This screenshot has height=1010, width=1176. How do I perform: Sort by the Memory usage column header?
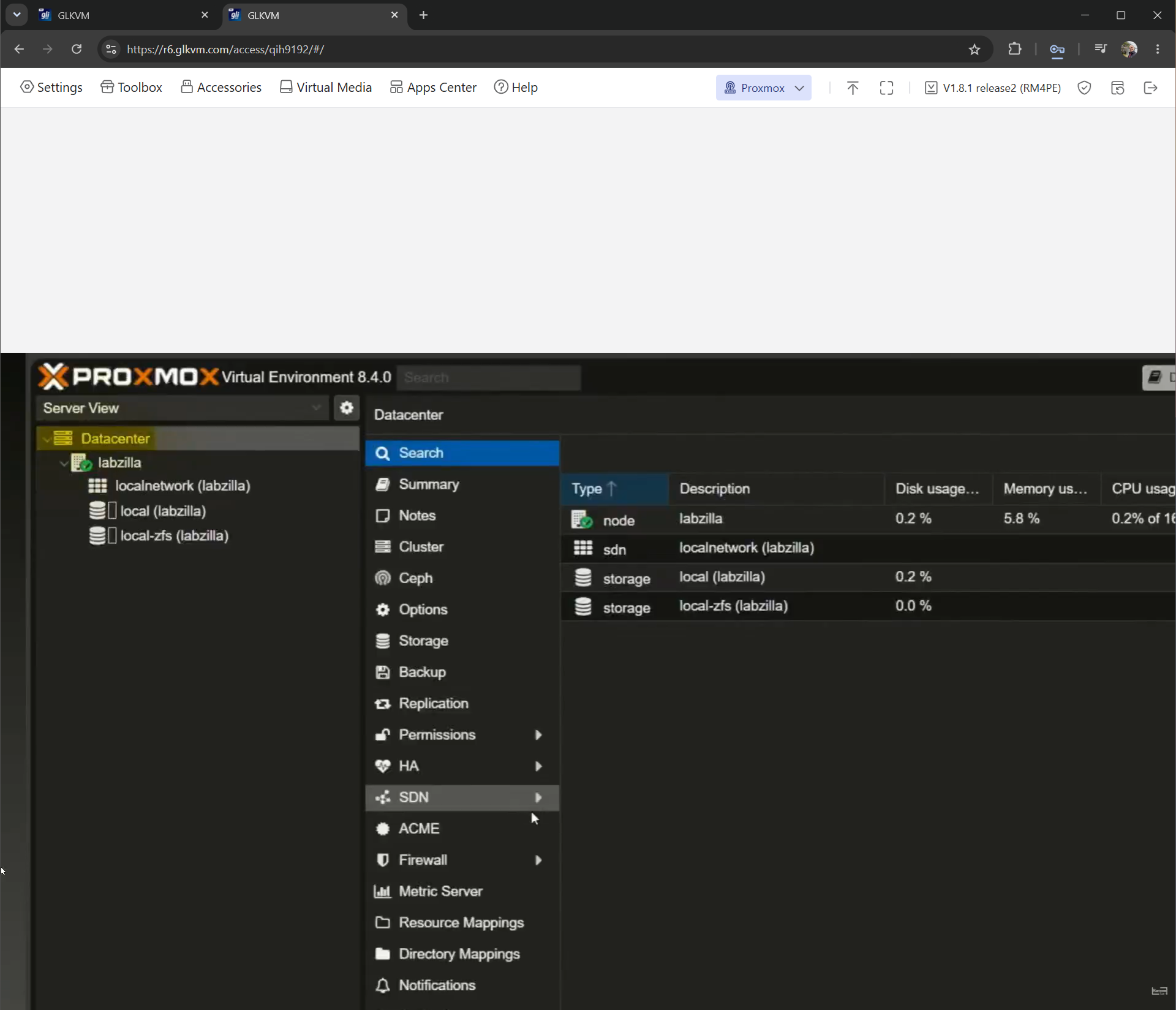pyautogui.click(x=1047, y=489)
